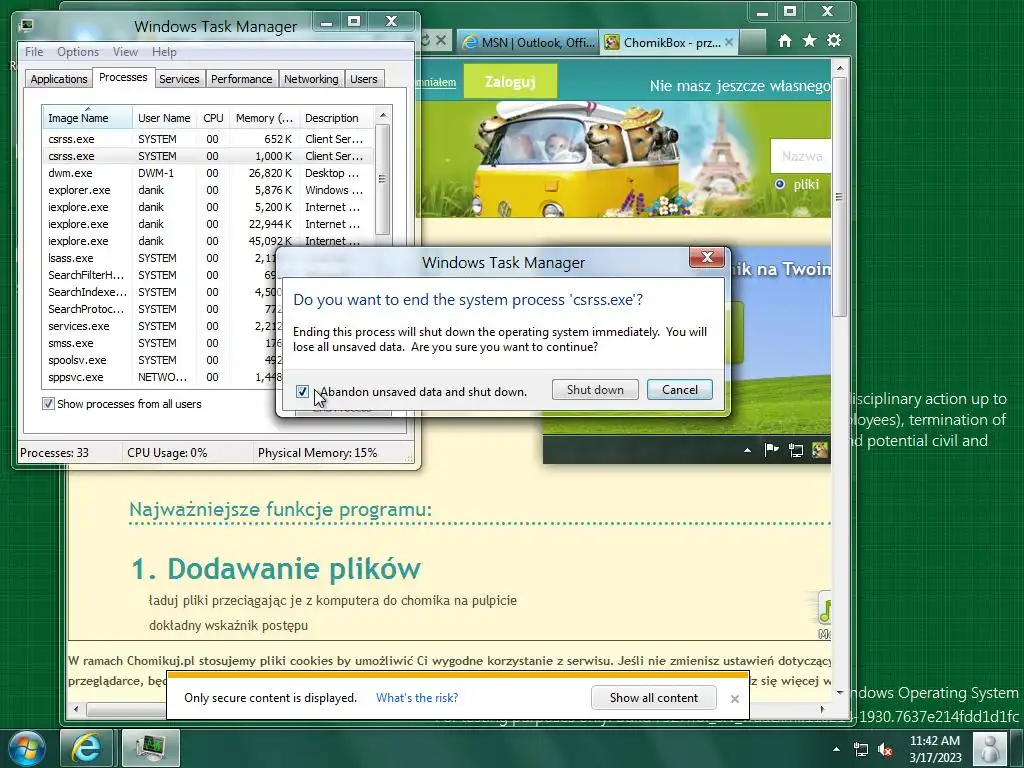1024x768 pixels.
Task: Select iexplore.exe row using 45,092 K
Action: [x=208, y=241]
